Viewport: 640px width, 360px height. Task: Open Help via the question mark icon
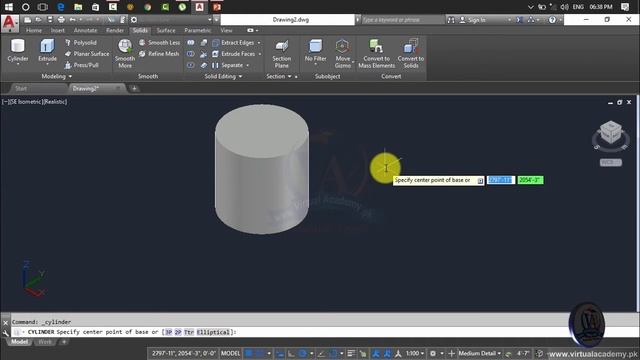click(552, 20)
